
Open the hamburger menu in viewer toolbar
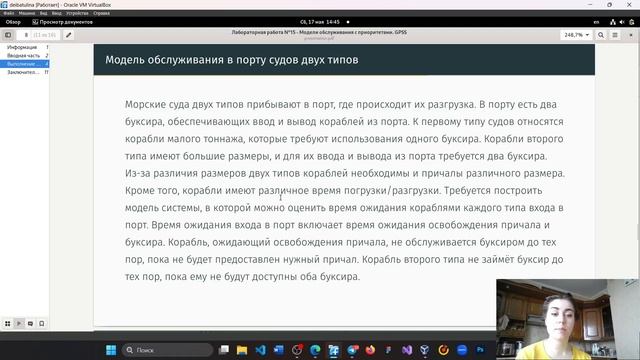pos(615,35)
